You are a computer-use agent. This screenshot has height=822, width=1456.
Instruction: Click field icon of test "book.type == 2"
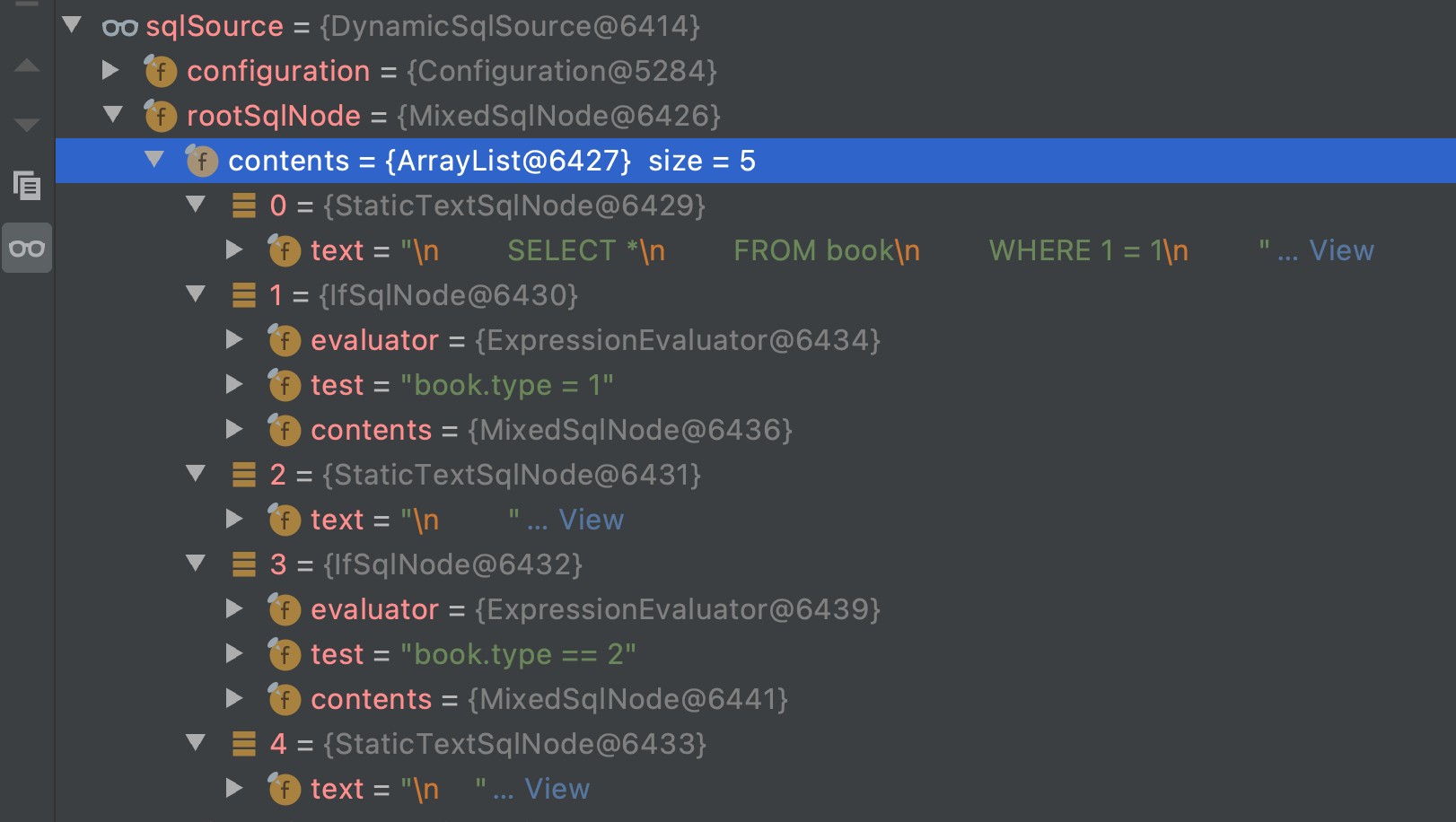(x=285, y=653)
